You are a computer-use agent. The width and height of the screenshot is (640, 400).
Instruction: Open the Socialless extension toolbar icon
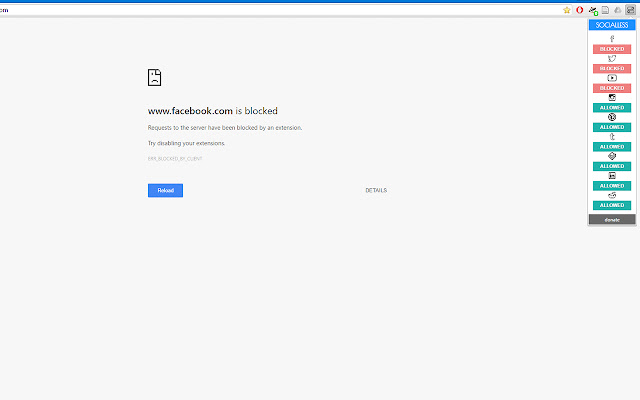click(631, 10)
